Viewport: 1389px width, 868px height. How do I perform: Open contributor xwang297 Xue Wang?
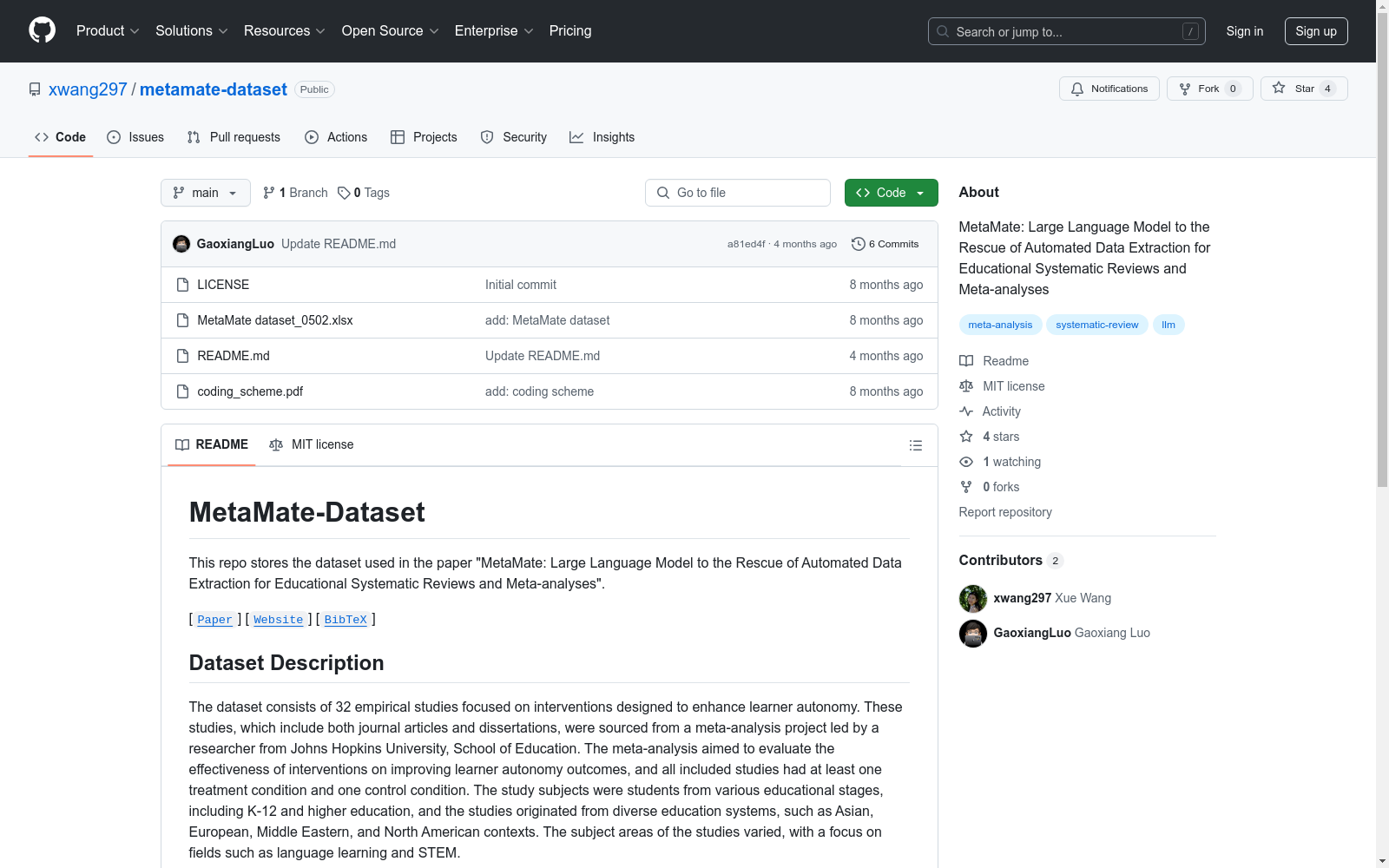[x=1052, y=598]
